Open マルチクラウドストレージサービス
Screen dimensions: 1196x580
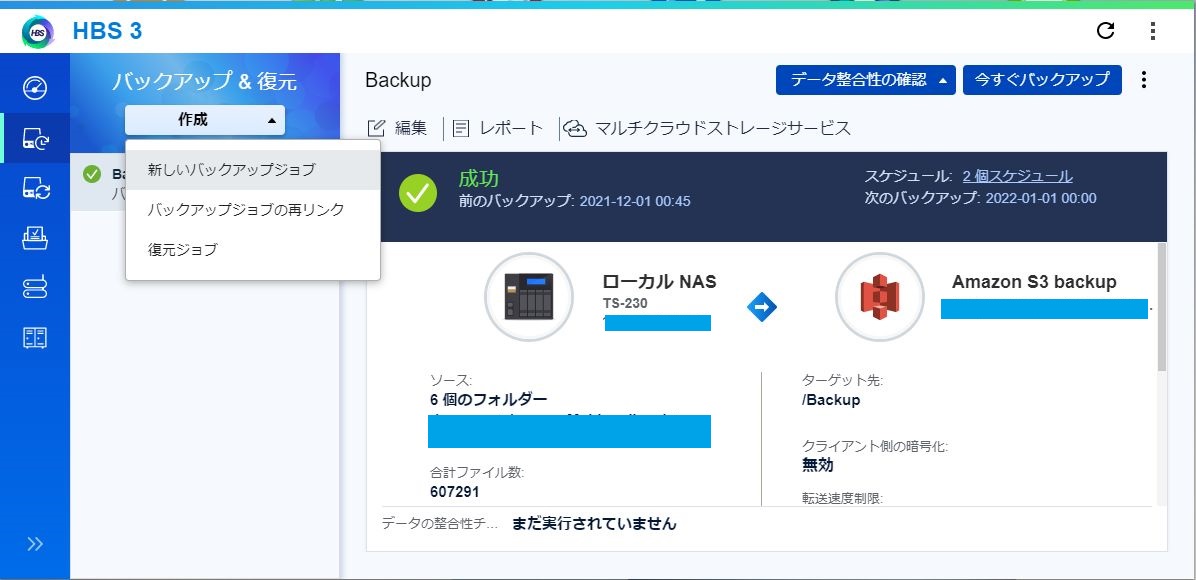[x=707, y=128]
